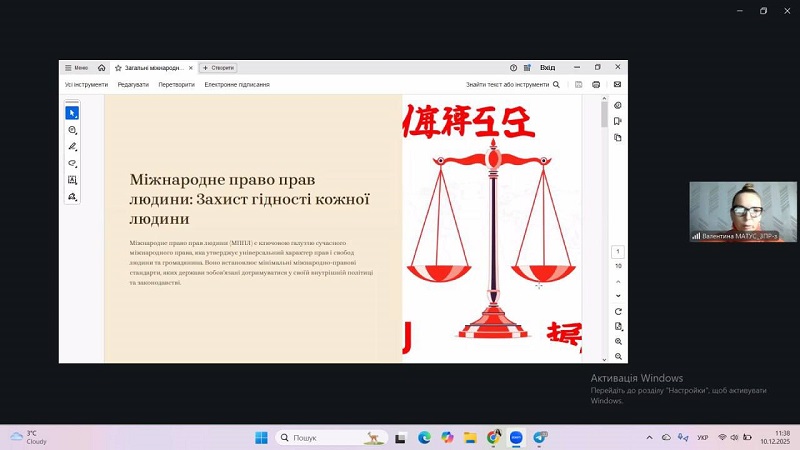Star the open document tab

[118, 68]
